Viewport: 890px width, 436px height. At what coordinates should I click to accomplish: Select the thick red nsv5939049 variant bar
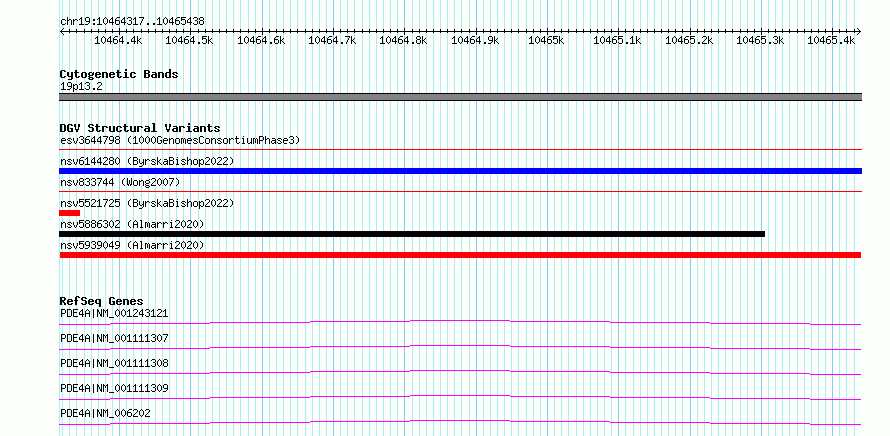[x=460, y=255]
